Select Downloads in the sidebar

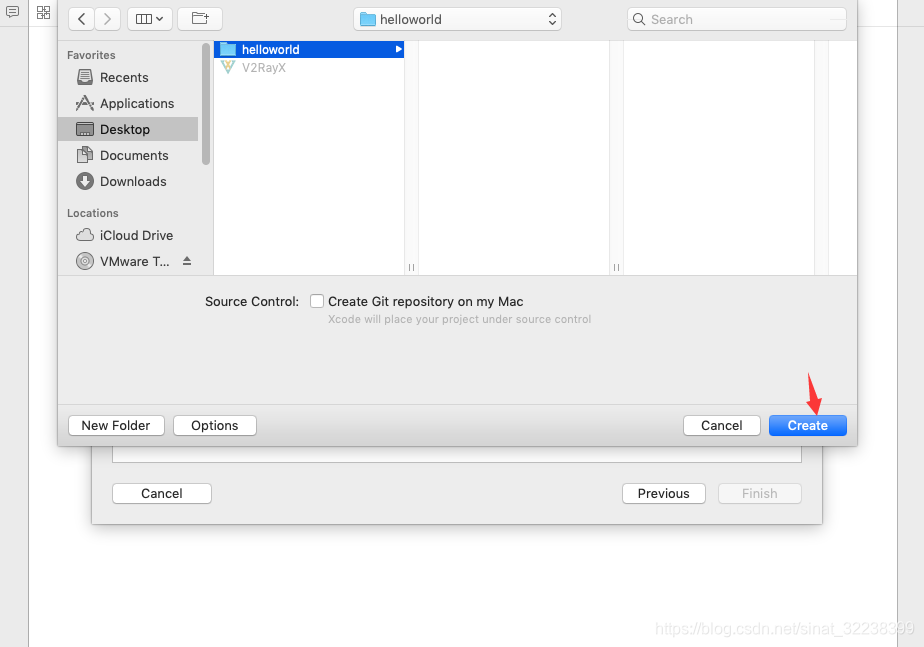tap(128, 181)
